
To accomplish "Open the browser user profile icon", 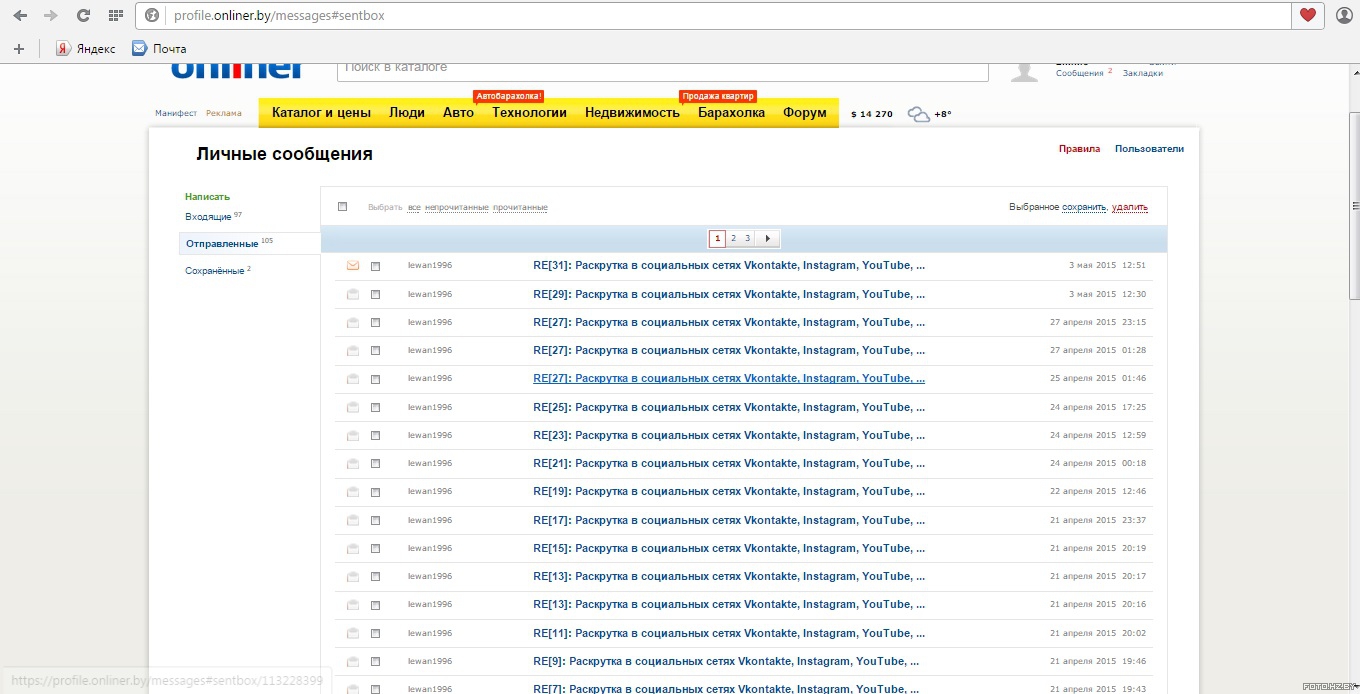I will (1344, 16).
